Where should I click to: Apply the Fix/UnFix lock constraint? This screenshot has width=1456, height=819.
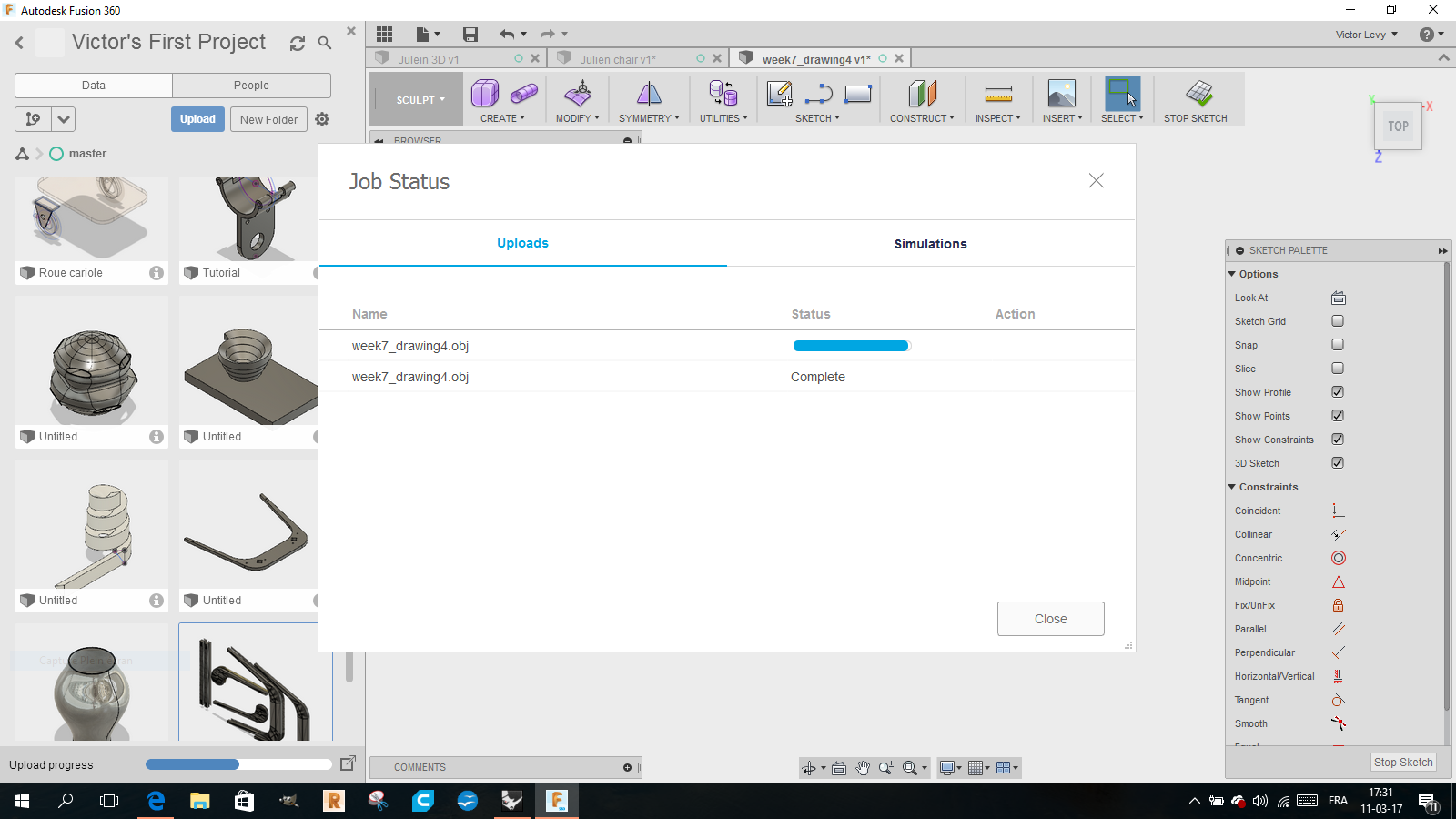click(1339, 605)
